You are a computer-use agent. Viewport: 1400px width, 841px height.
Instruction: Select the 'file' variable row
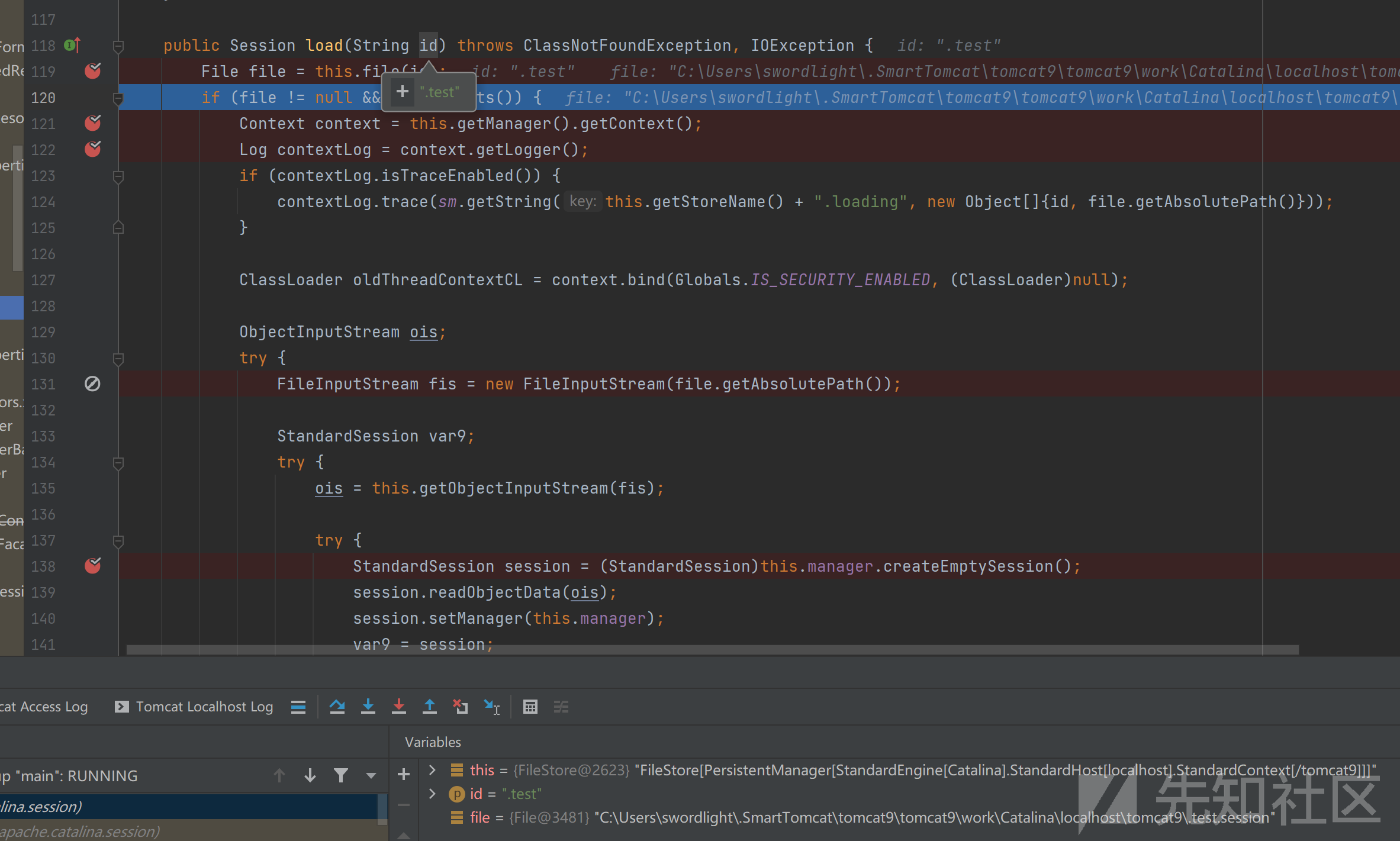(909, 817)
